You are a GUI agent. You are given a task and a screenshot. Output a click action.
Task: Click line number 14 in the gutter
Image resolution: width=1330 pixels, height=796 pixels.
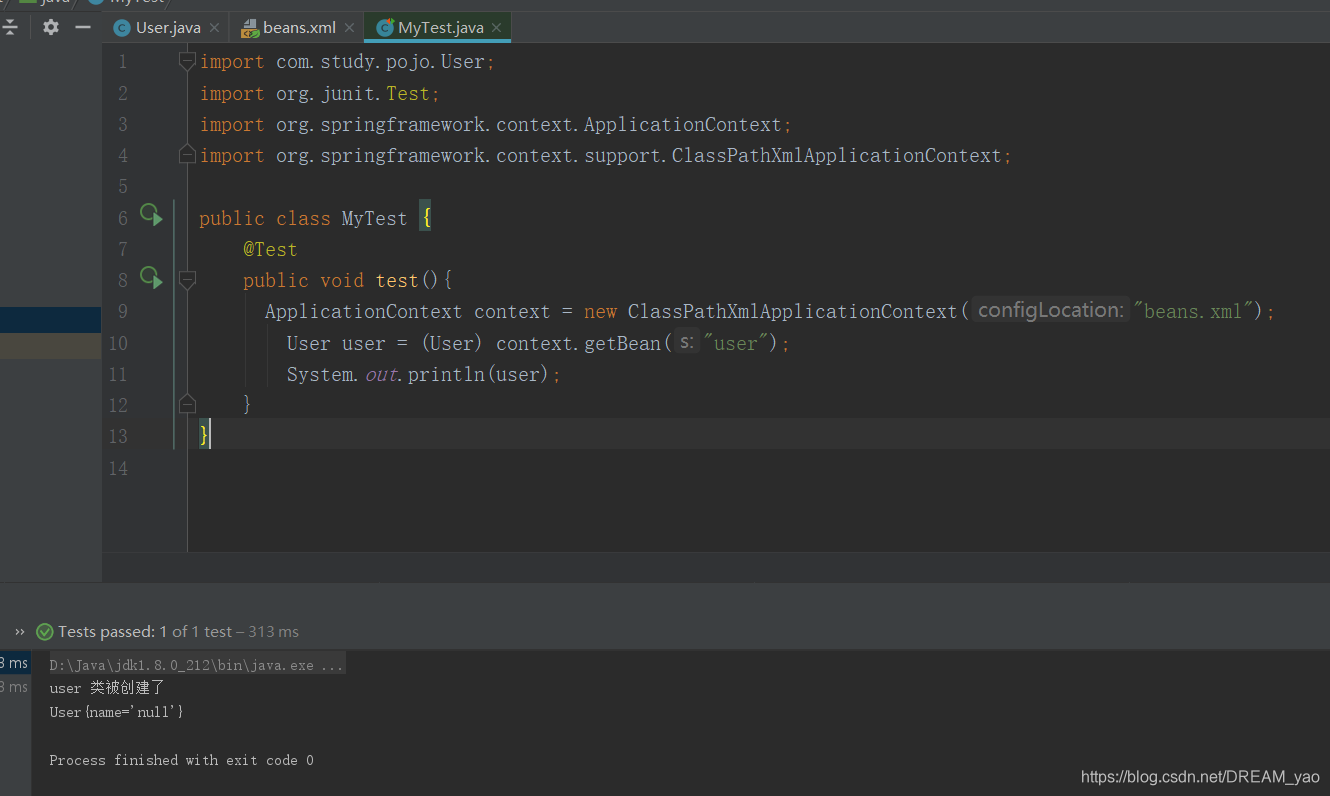point(119,468)
